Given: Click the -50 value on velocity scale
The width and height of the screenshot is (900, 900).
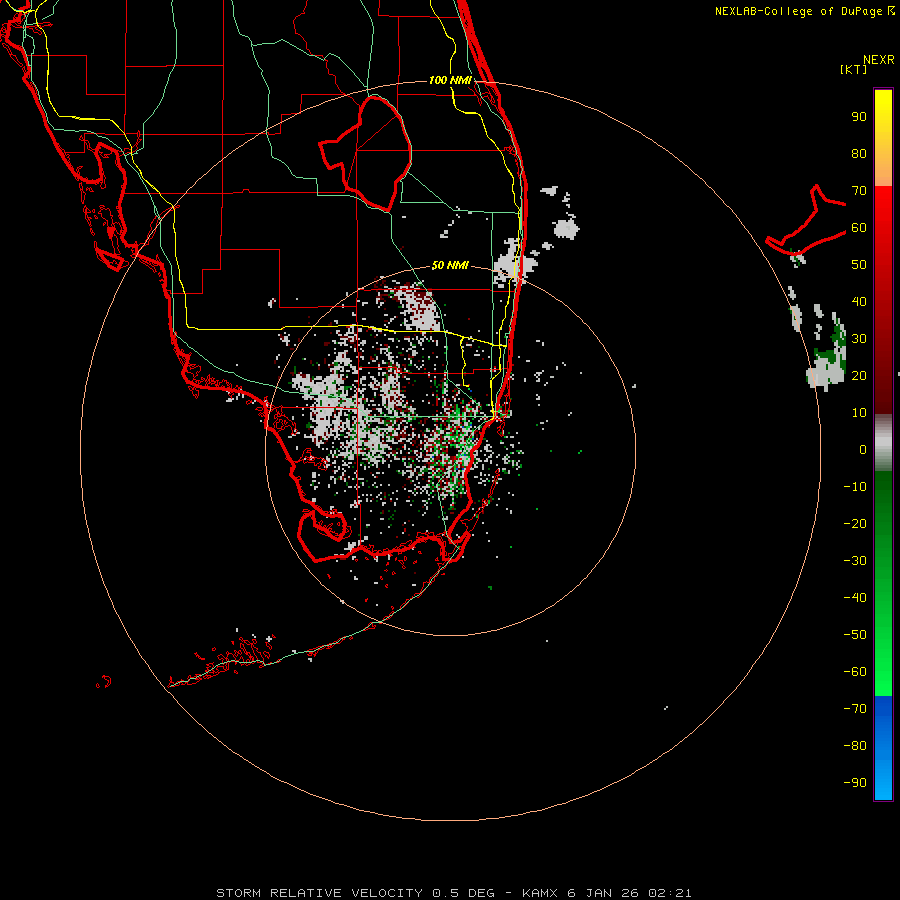Looking at the screenshot, I should 855,635.
